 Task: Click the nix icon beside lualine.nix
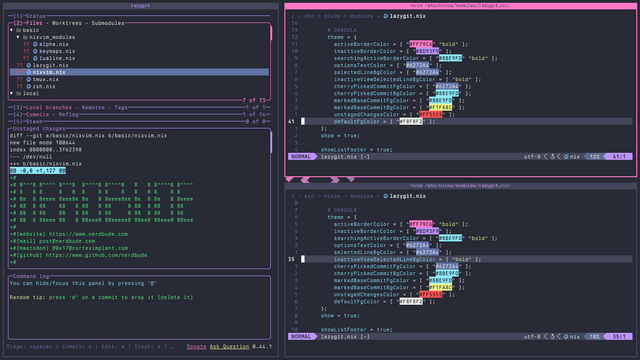(35, 58)
